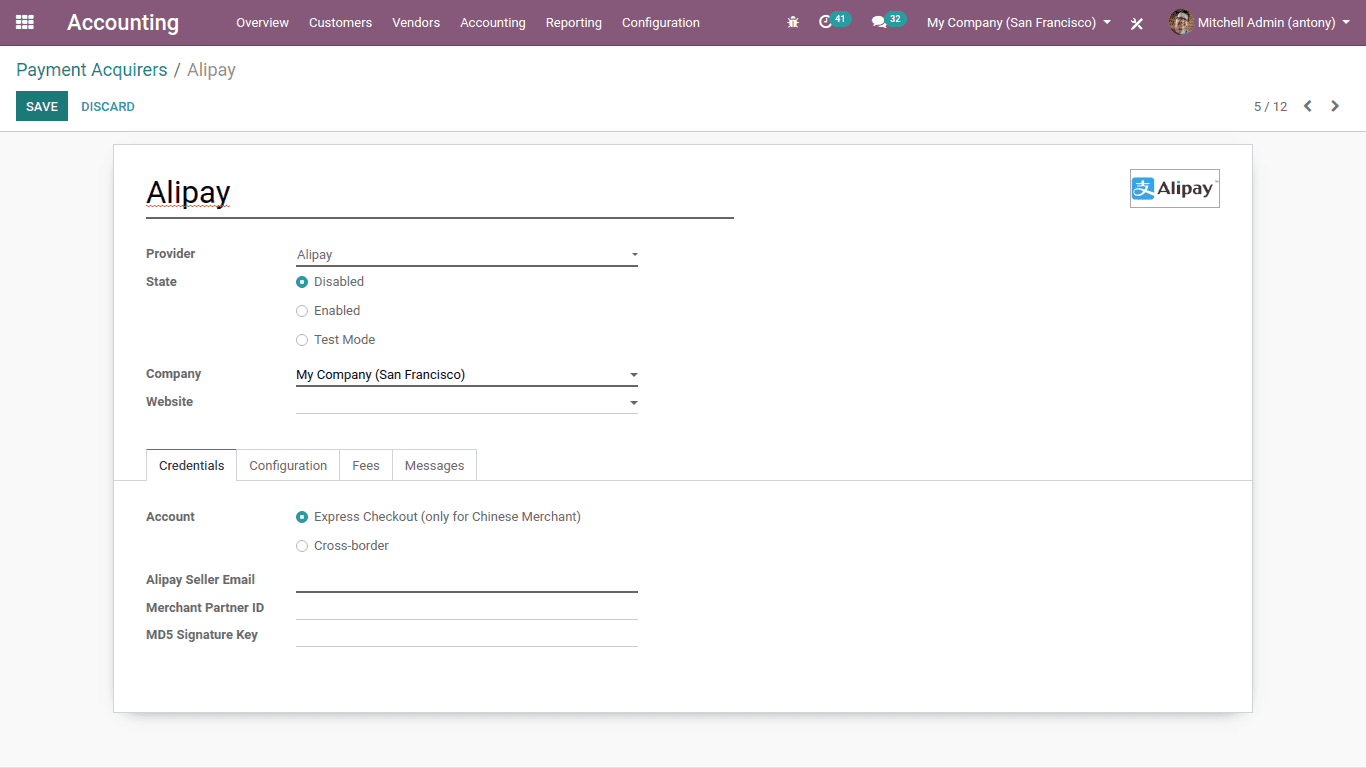Select Cross-border account option
Screen dimensions: 1366x768
pyautogui.click(x=302, y=546)
